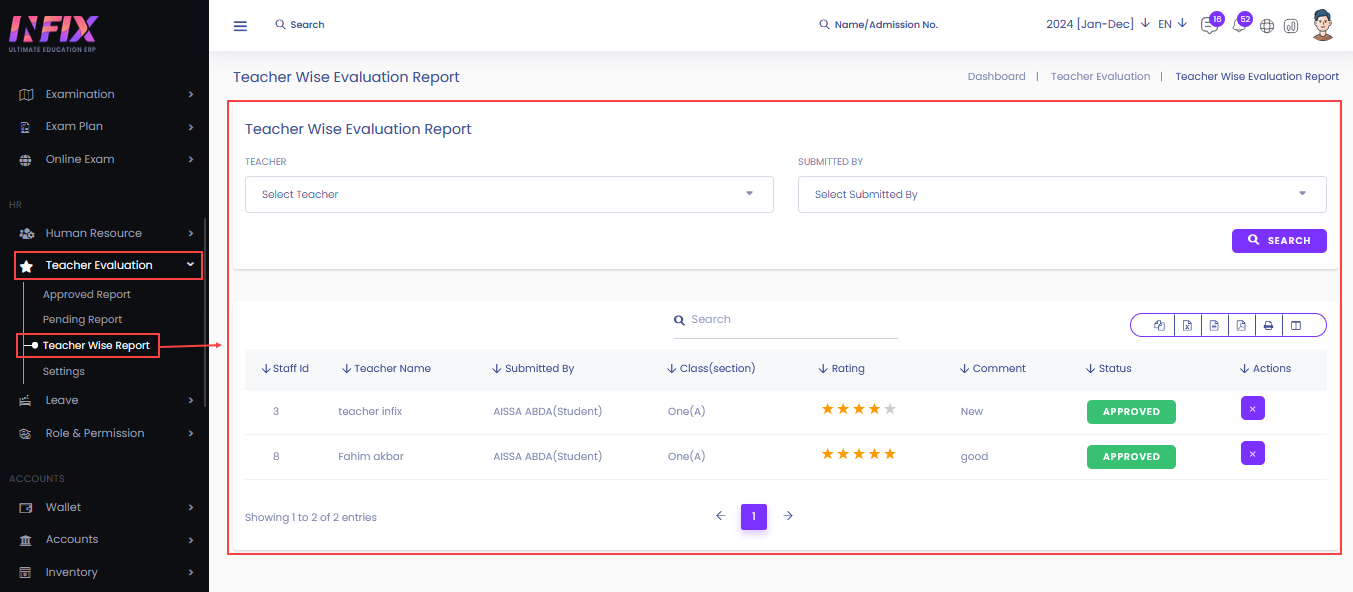Image resolution: width=1353 pixels, height=592 pixels.
Task: Expand the Examination menu chevron
Action: point(190,95)
